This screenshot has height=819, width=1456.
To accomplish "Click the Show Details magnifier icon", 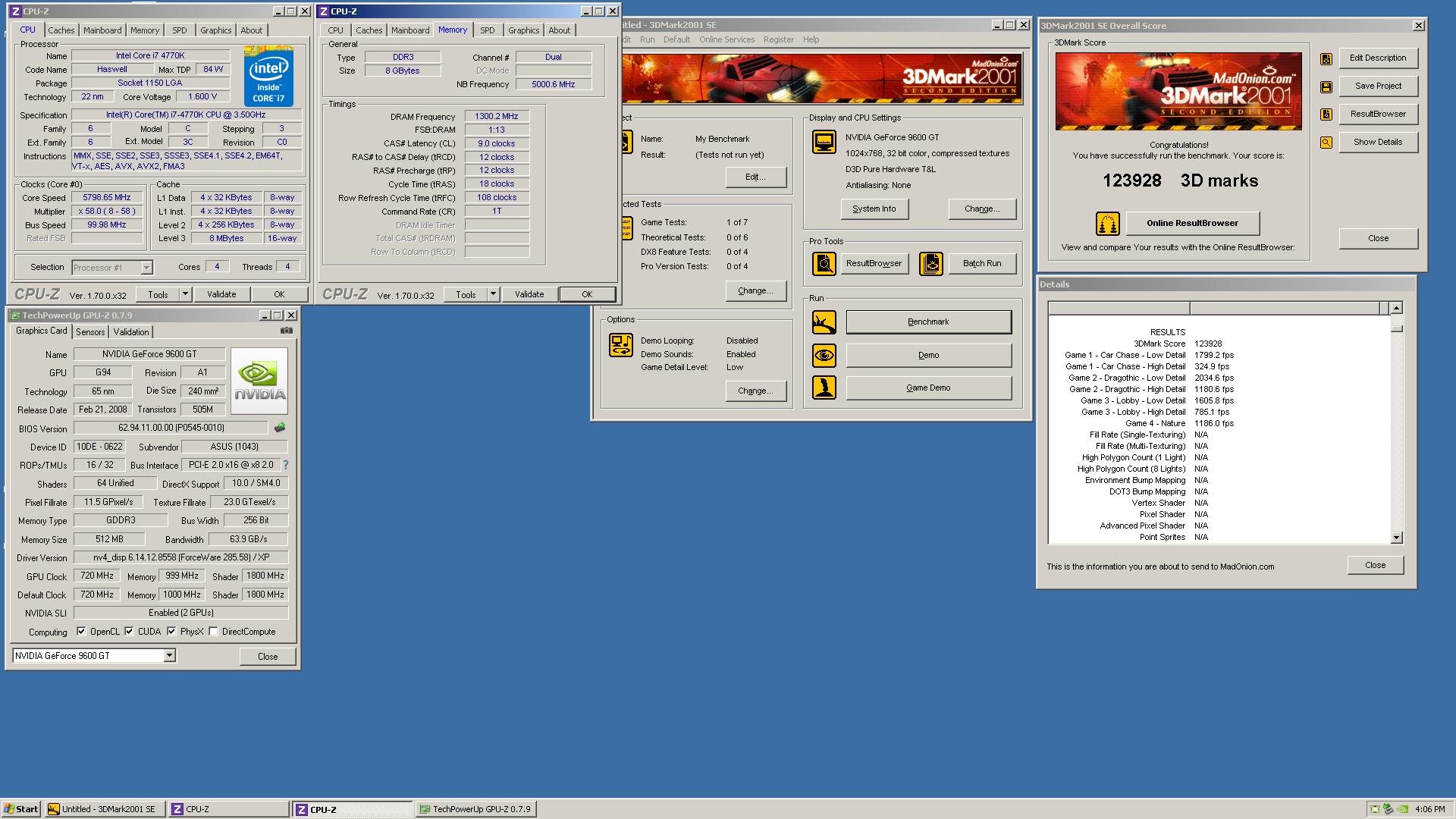I will (x=1326, y=143).
